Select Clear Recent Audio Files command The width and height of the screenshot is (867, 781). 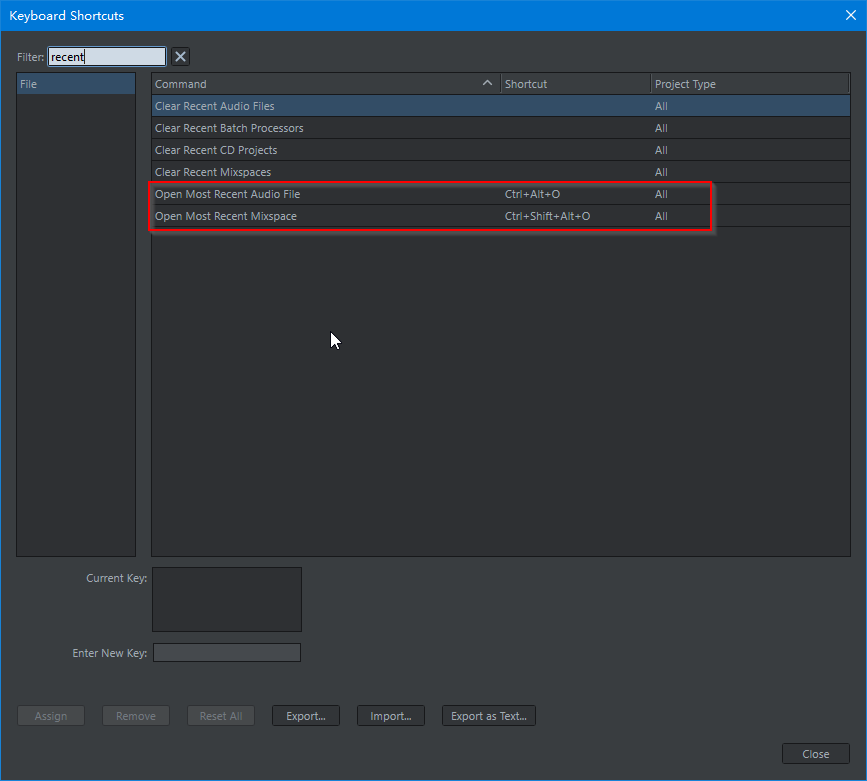click(x=500, y=106)
